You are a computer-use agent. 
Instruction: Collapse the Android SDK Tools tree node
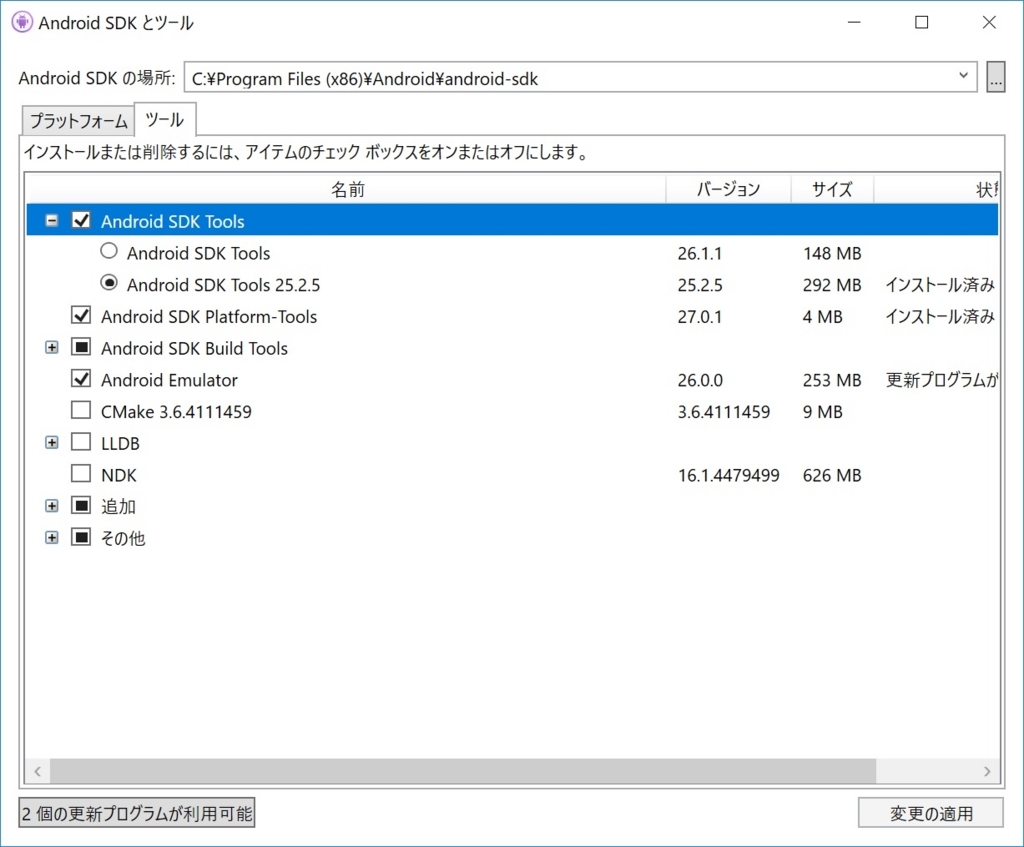52,221
